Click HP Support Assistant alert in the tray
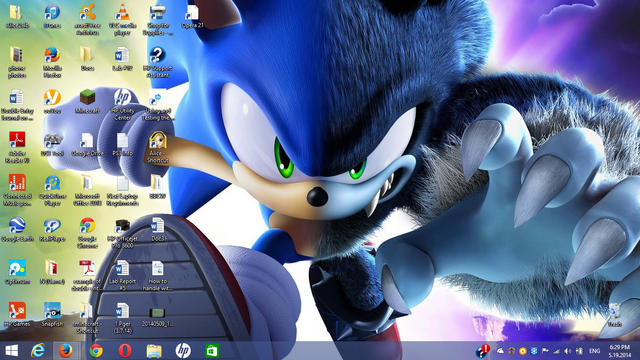The image size is (640, 360). [483, 351]
